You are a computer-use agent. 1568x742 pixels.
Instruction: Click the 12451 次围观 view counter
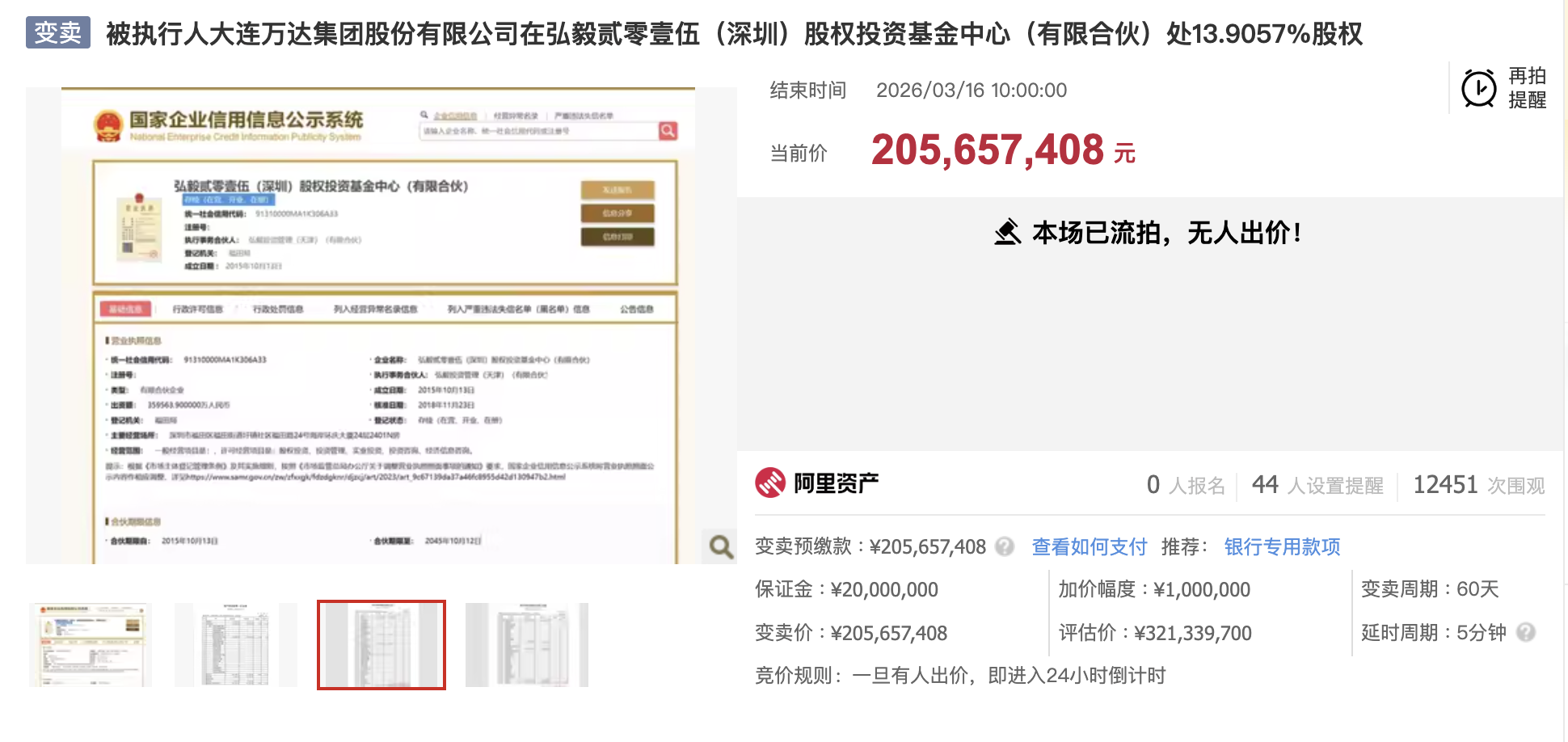(x=1478, y=485)
